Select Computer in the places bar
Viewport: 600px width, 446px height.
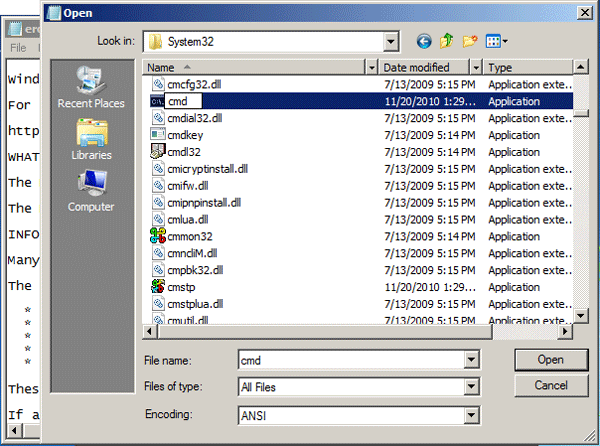coord(91,190)
